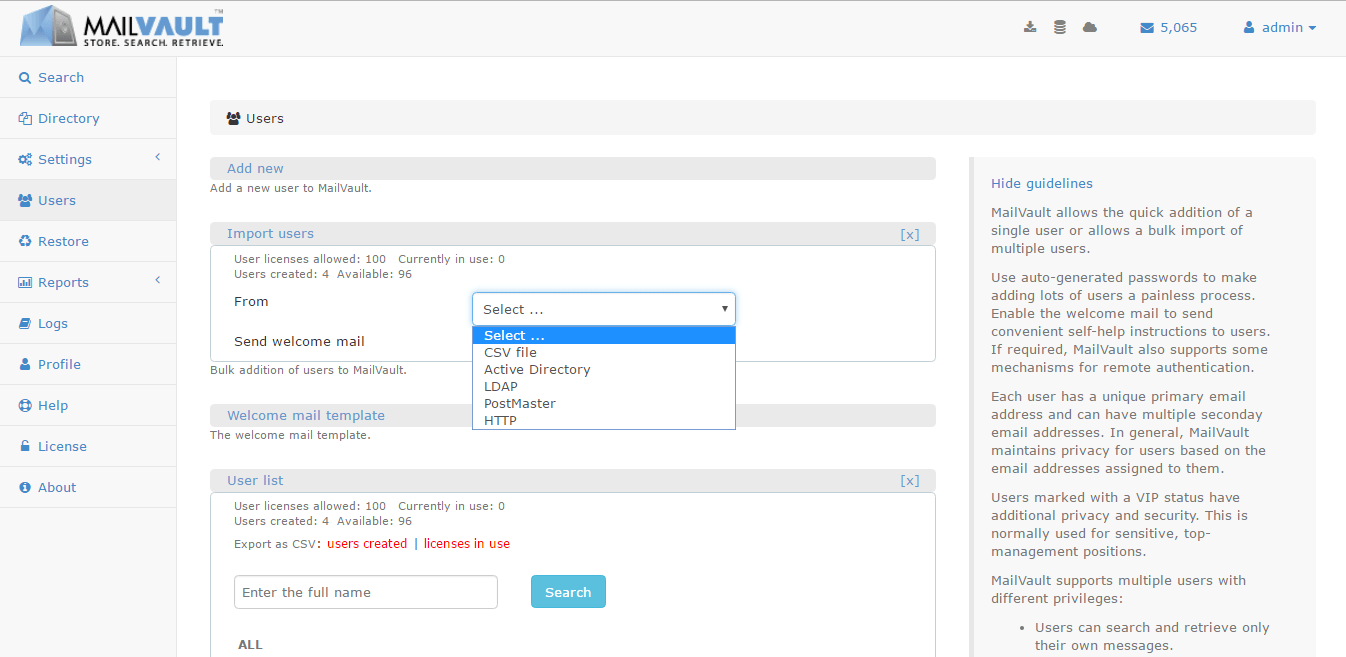Click the Reports chart icon in sidebar
This screenshot has height=657, width=1346.
pyautogui.click(x=25, y=282)
